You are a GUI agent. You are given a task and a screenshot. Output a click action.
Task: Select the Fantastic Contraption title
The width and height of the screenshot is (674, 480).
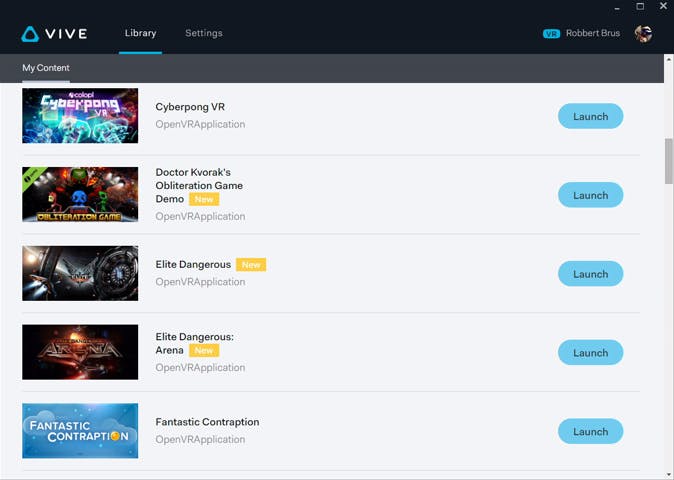coord(207,422)
